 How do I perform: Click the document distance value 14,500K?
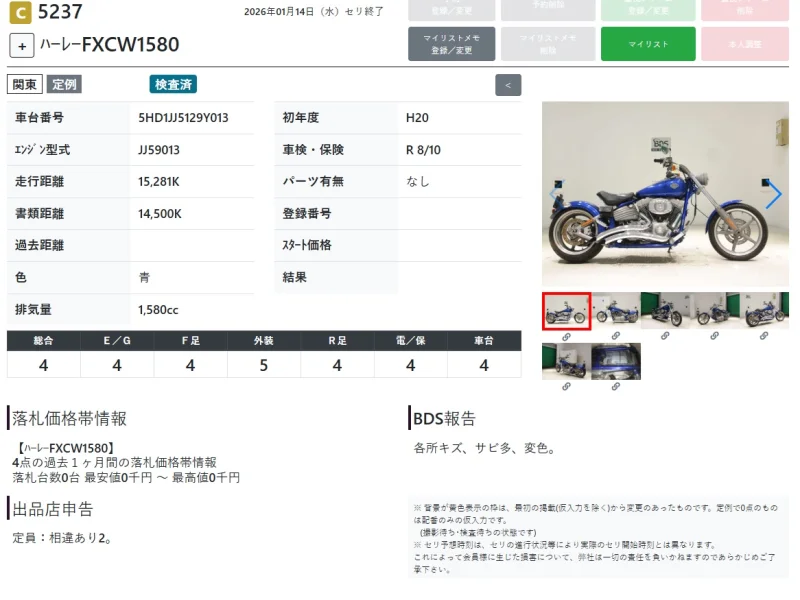160,214
